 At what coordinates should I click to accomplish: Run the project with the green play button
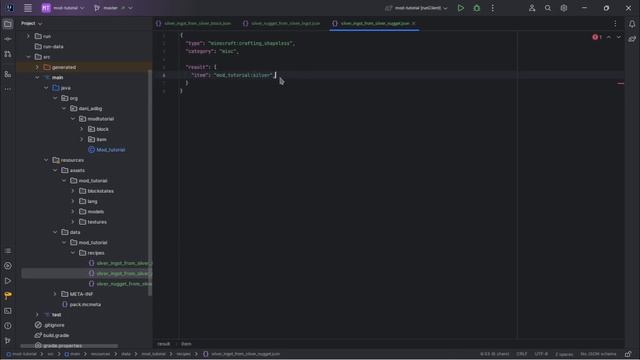click(460, 8)
